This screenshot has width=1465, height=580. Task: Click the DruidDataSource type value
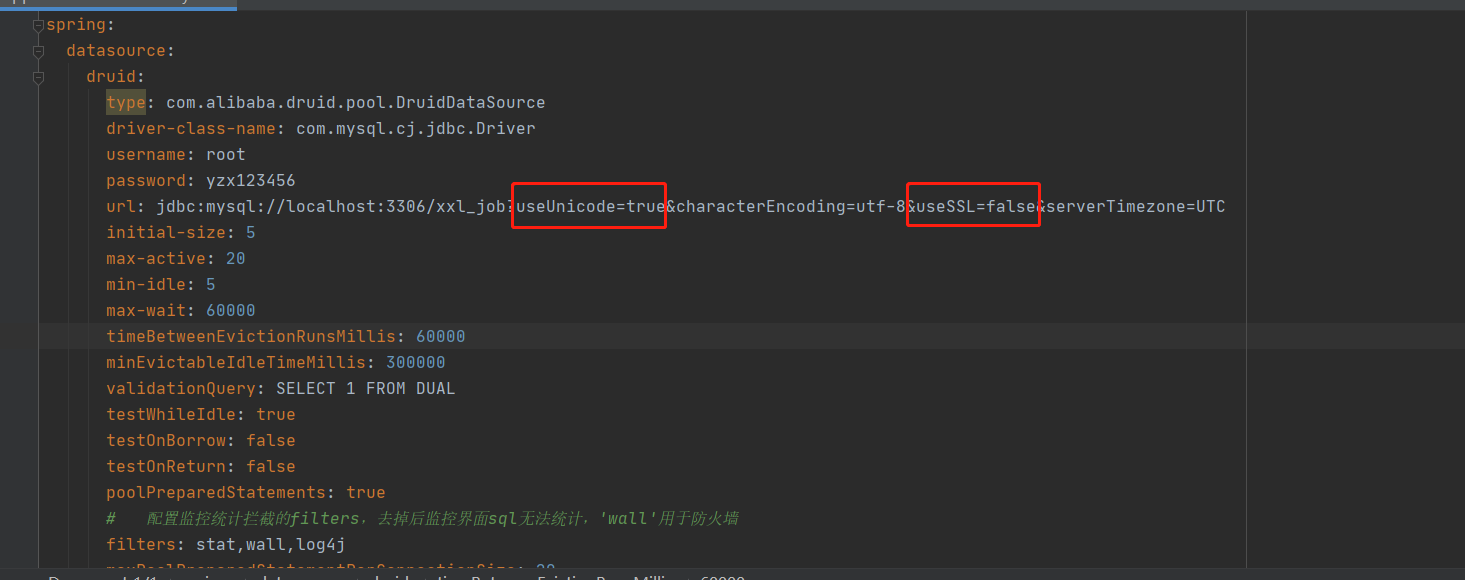[353, 102]
